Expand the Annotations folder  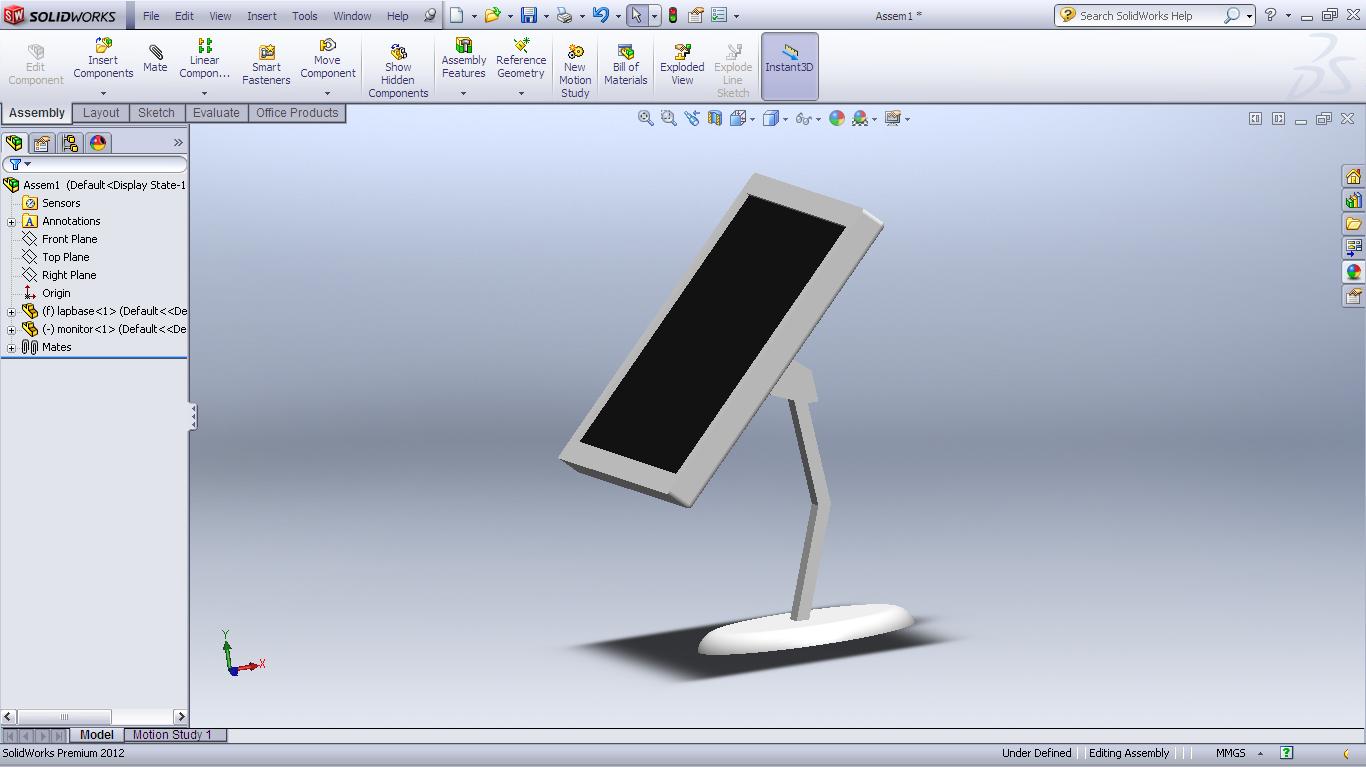11,221
